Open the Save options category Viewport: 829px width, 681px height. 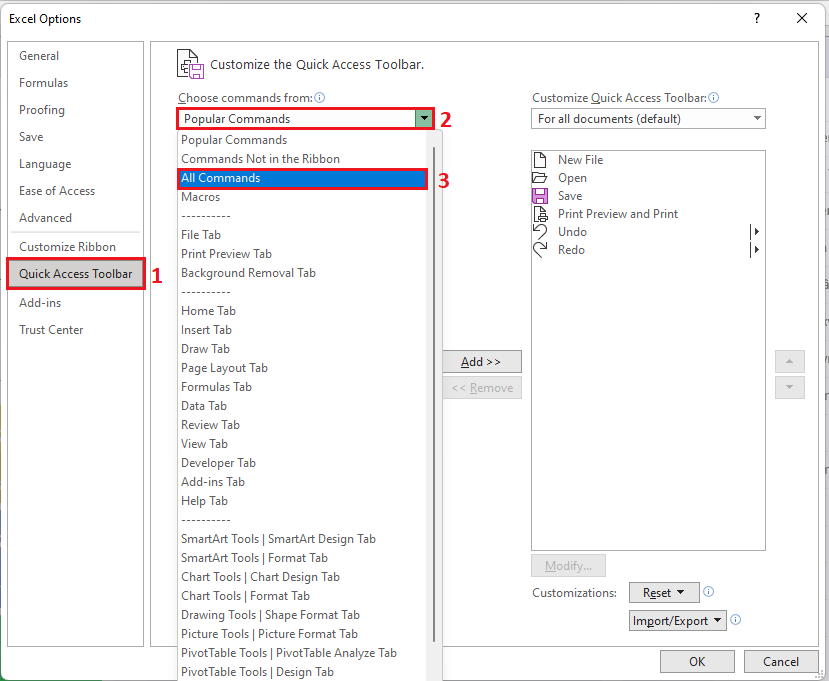[x=75, y=137]
